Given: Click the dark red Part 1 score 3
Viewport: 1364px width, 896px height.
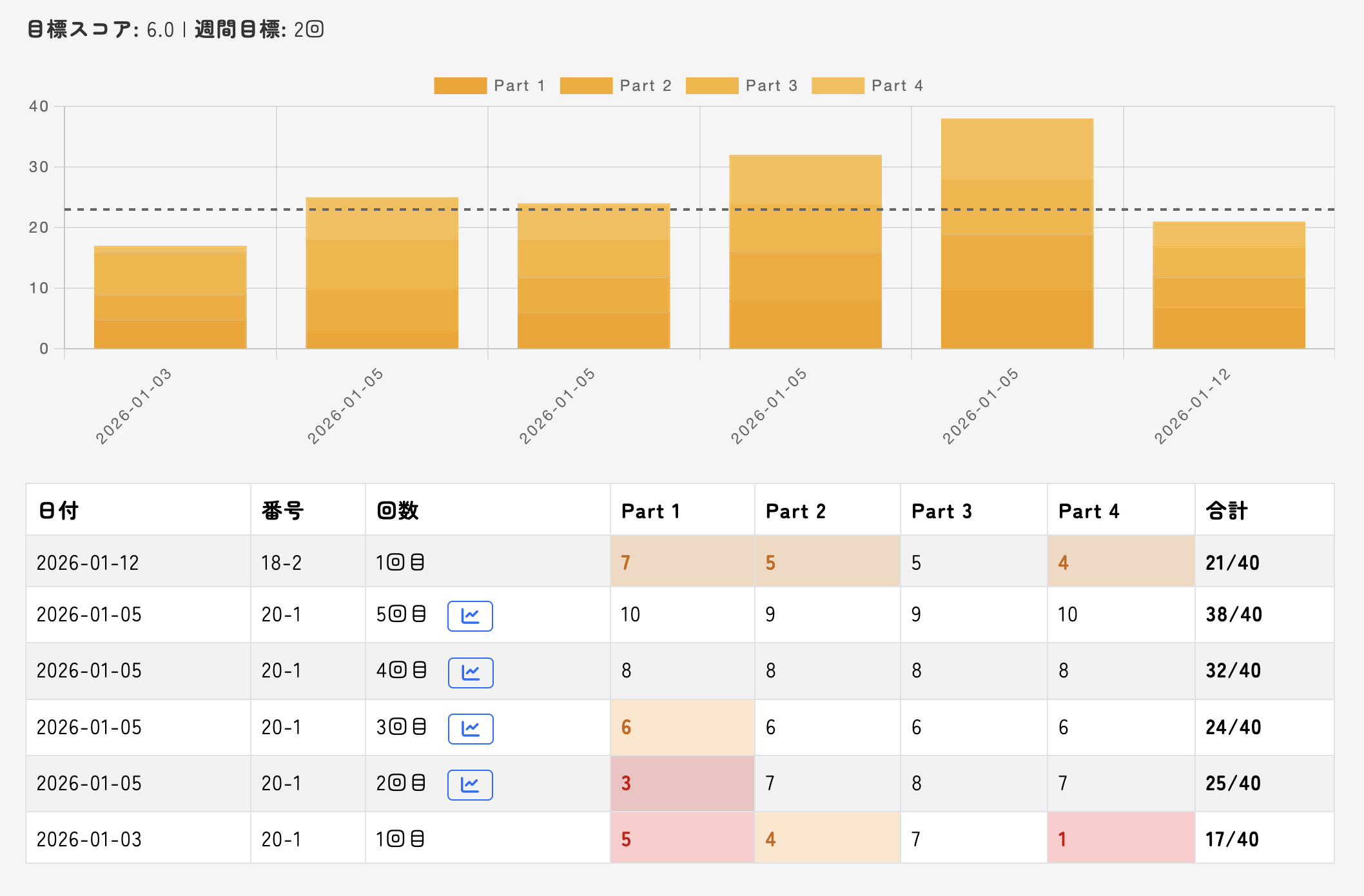Looking at the screenshot, I should [626, 783].
